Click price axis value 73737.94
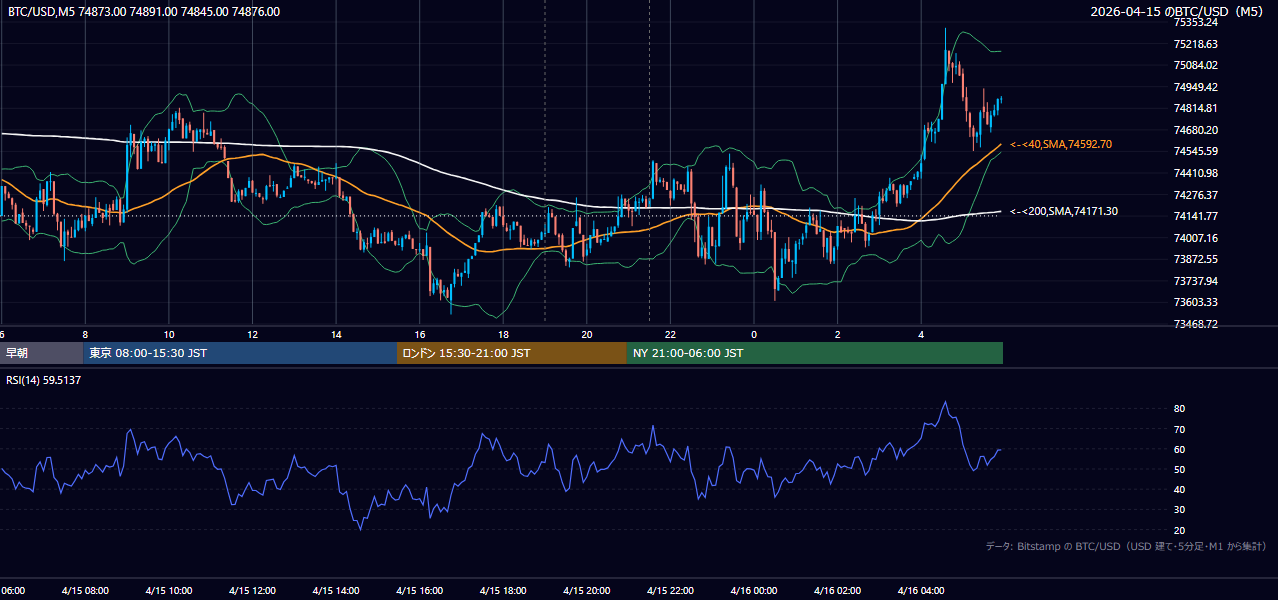 click(x=1195, y=281)
